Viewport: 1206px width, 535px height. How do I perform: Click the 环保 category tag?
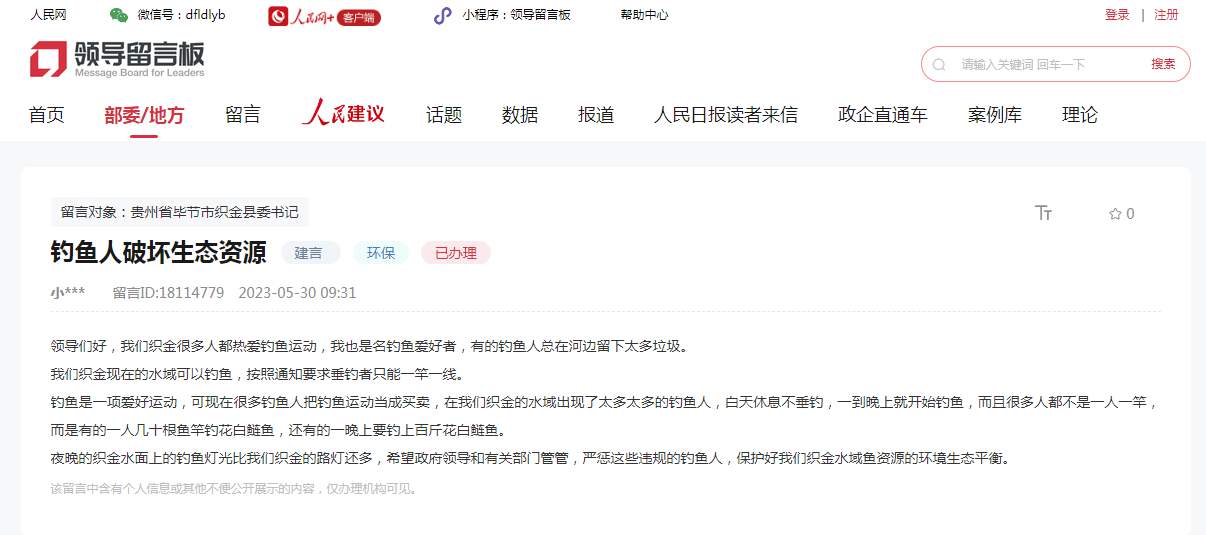click(x=380, y=253)
